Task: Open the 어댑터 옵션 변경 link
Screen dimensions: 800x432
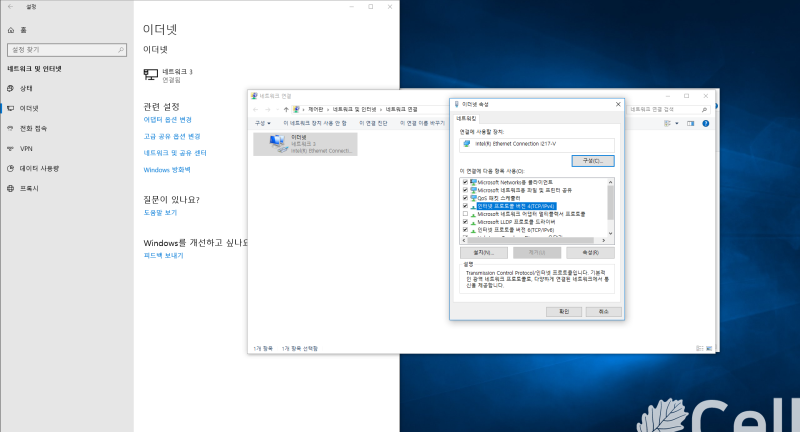Action: (x=167, y=119)
